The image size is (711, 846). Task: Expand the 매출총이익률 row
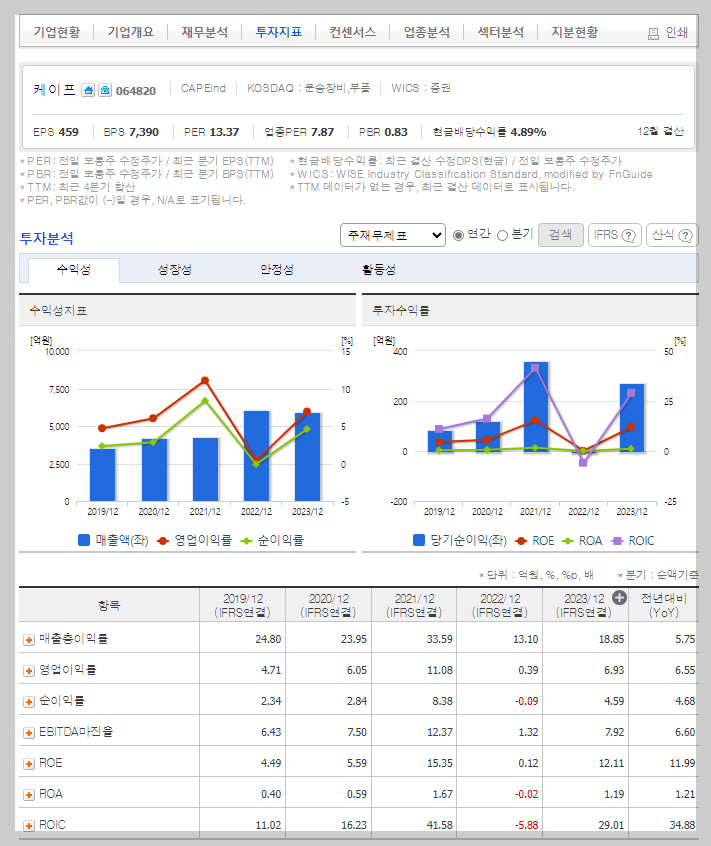(29, 640)
